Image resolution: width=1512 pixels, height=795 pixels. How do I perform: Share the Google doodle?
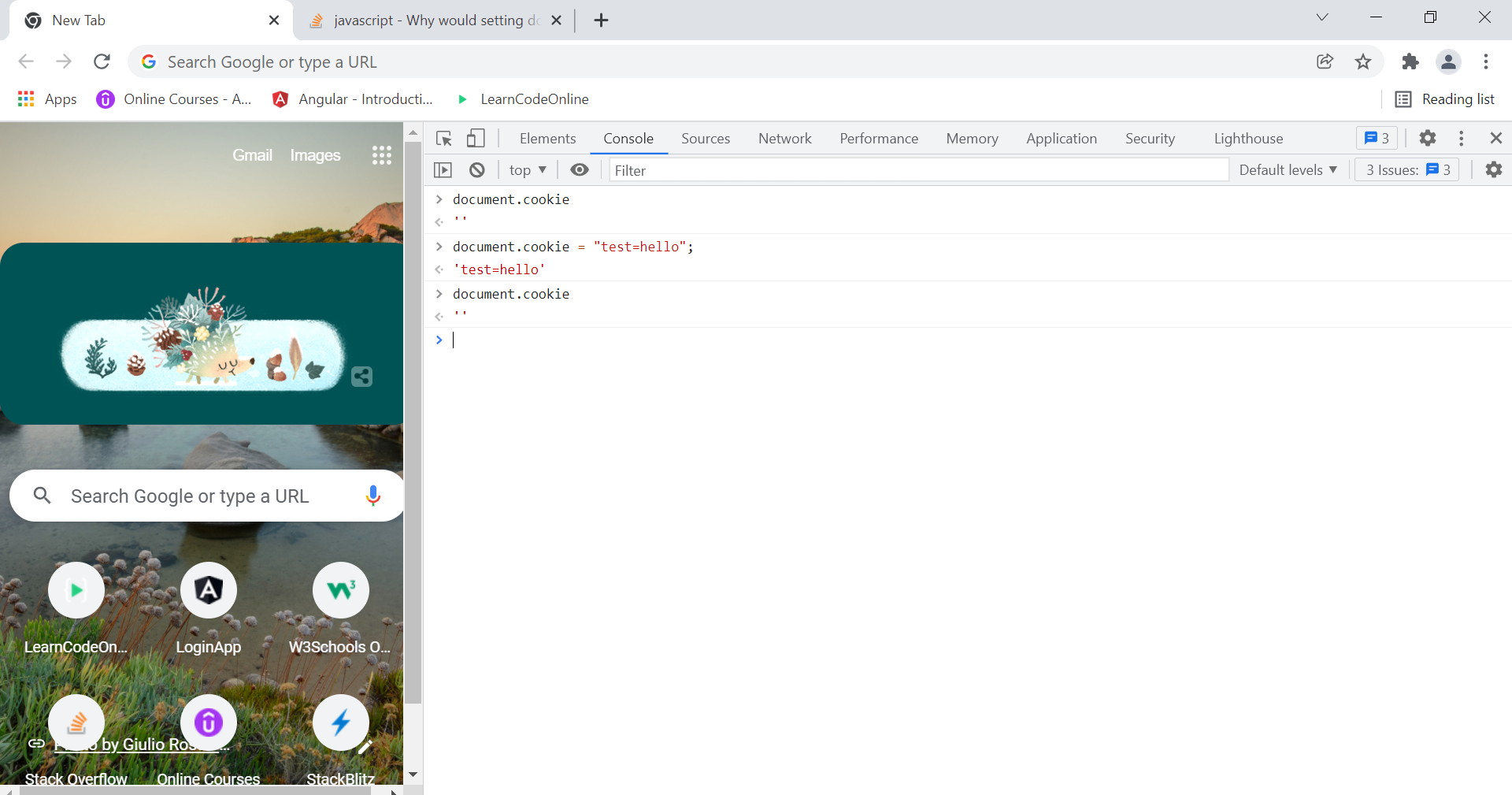tap(361, 377)
